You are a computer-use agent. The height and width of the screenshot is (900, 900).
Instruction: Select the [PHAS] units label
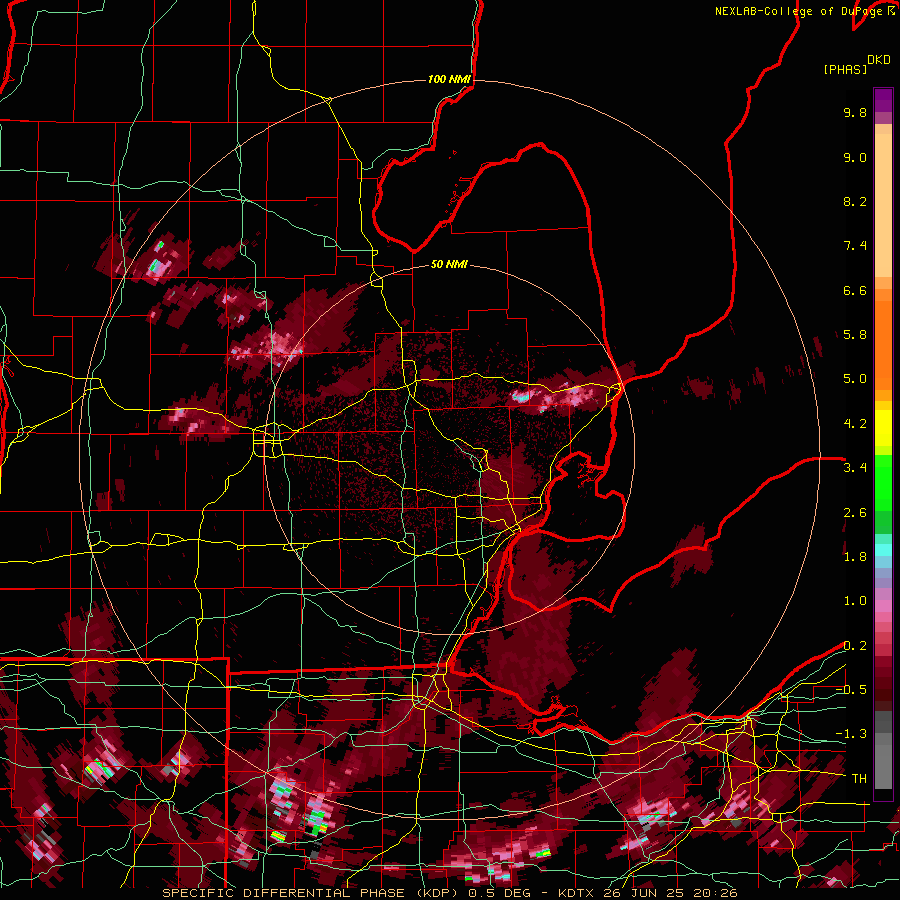(x=845, y=69)
